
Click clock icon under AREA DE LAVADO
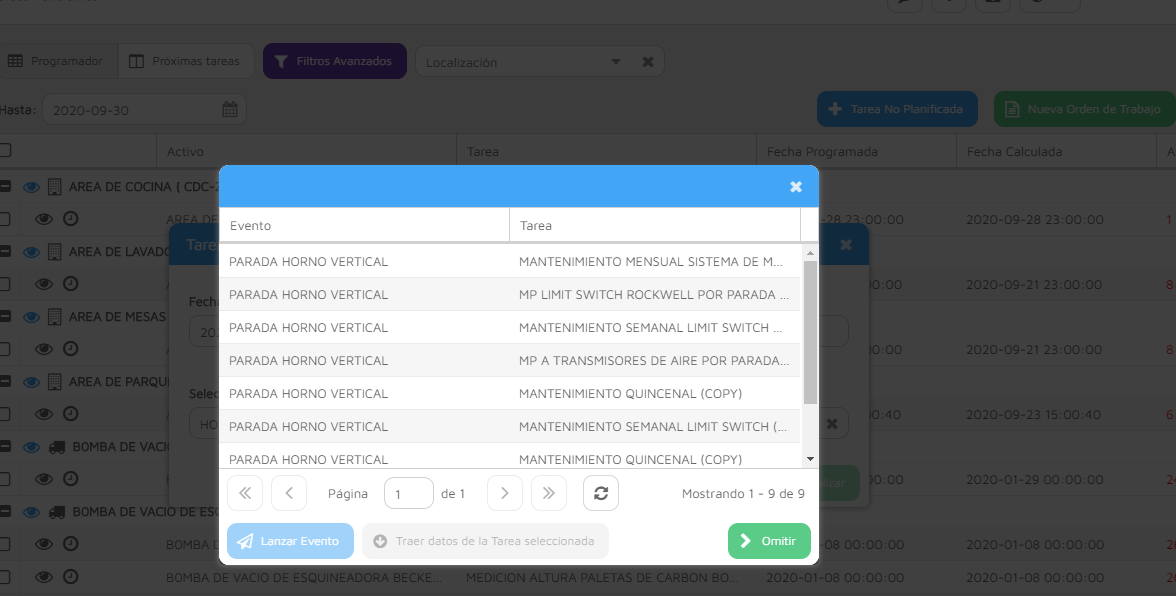(70, 284)
